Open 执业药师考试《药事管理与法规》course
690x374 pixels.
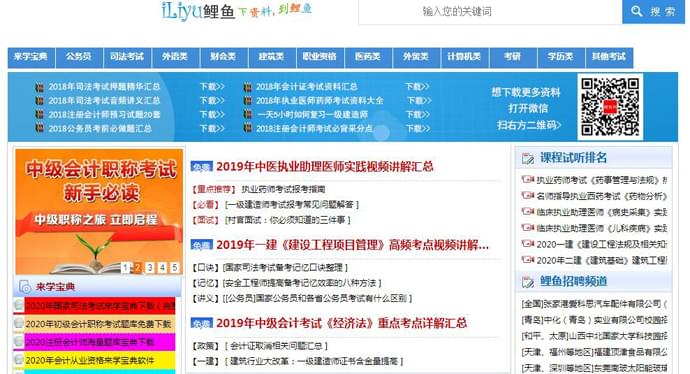click(x=601, y=180)
